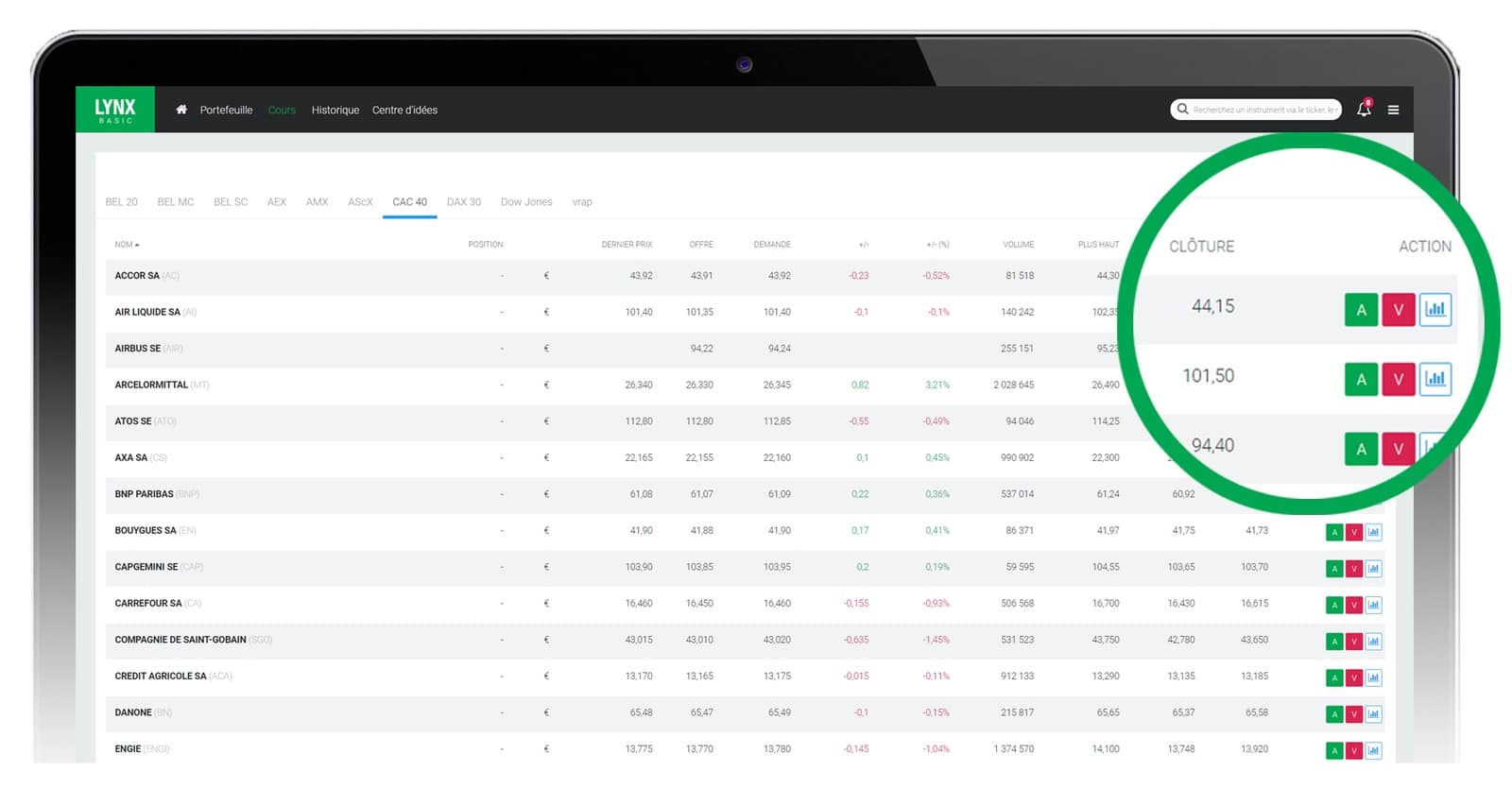This screenshot has width=1512, height=789.
Task: Open chart for Bouygues SA
Action: pyautogui.click(x=1373, y=532)
